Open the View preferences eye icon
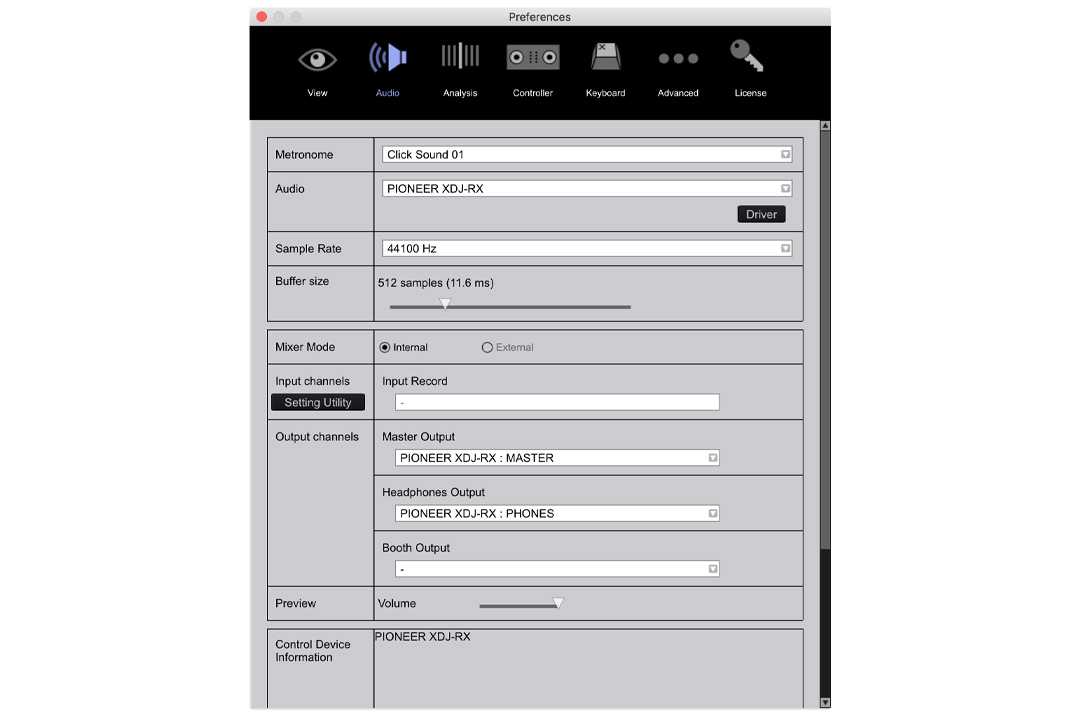Screen dimensions: 1080x717 coord(317,60)
